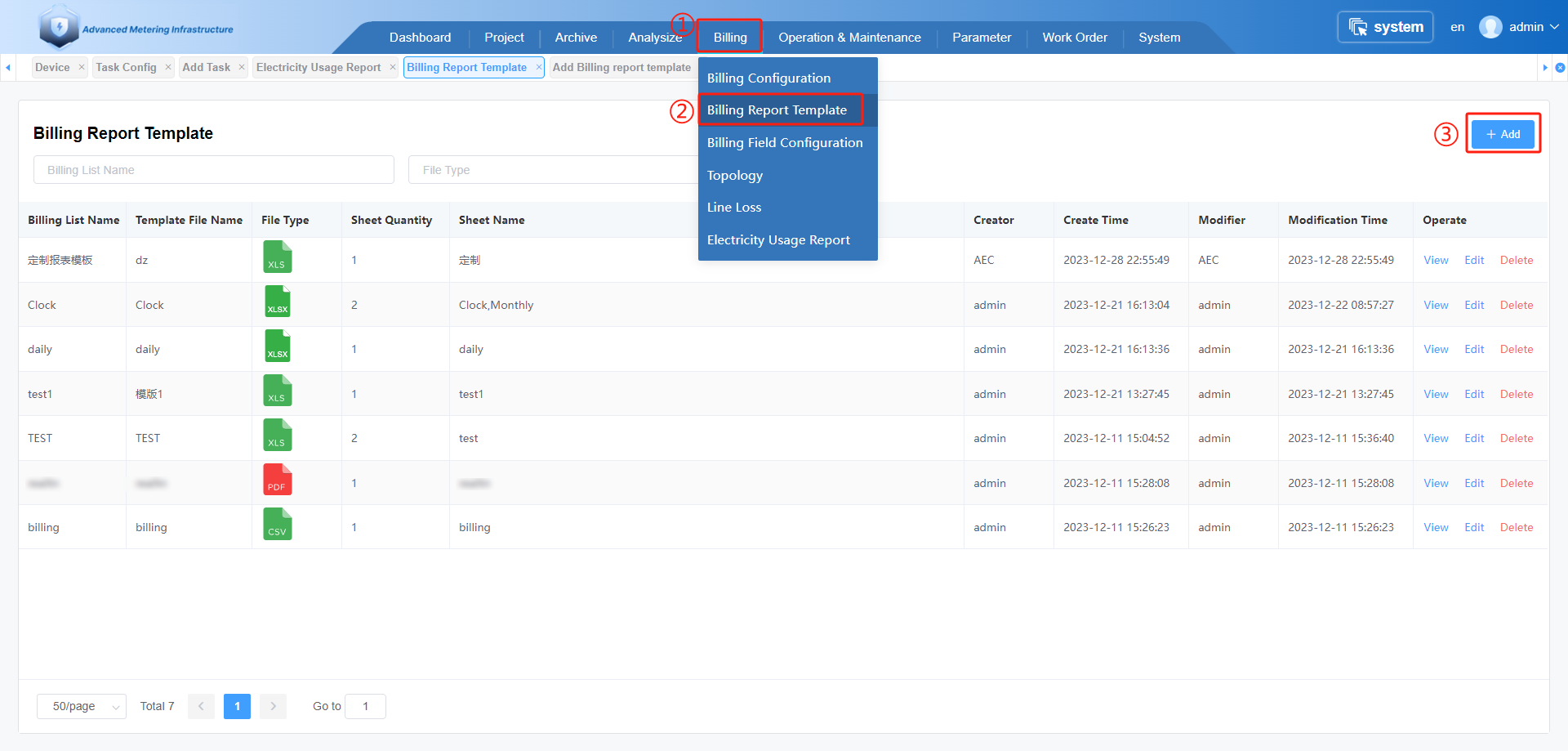Open the CSV file icon in billing row
This screenshot has width=1568, height=751.
278,524
